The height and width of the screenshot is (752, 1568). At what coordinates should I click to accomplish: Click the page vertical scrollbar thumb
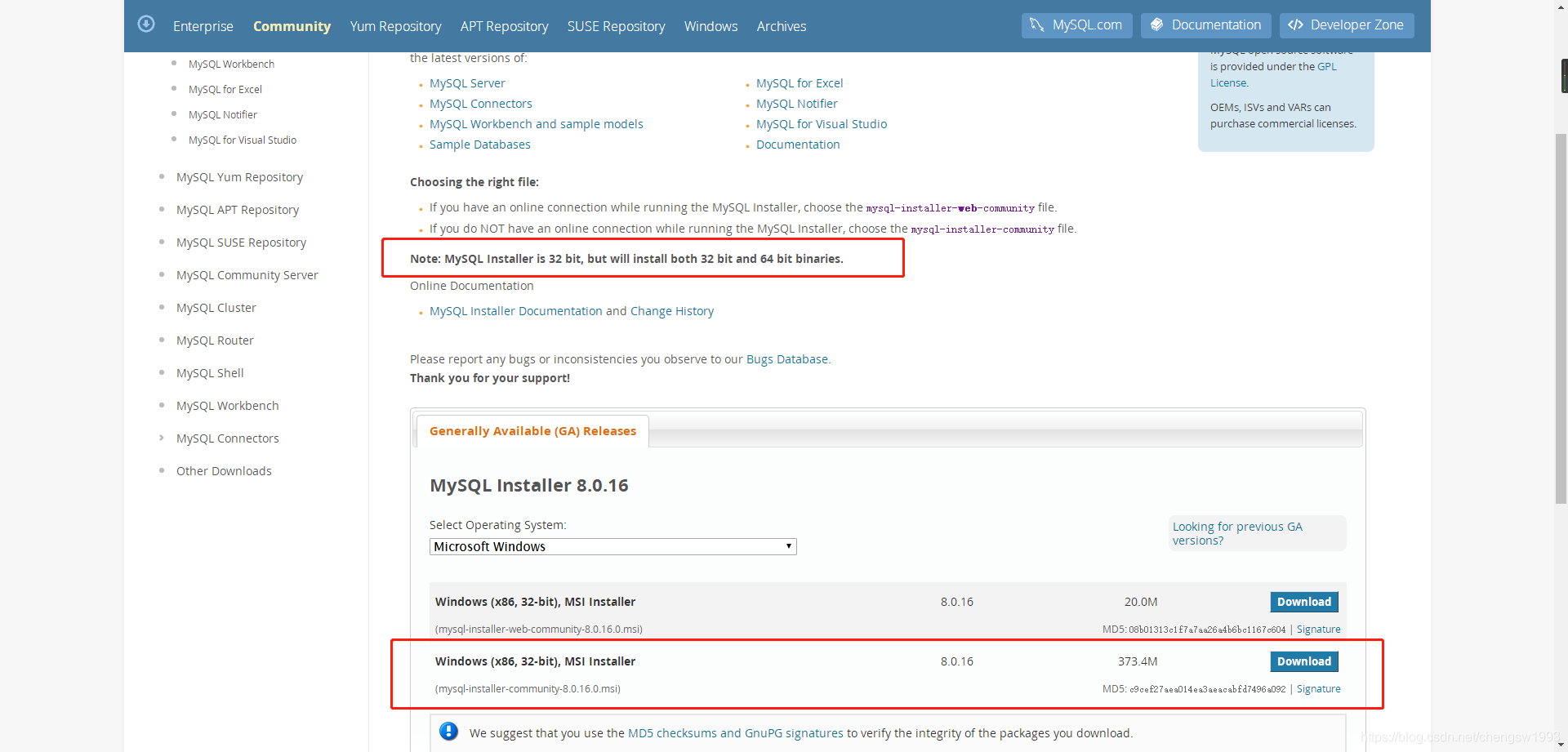[x=1561, y=318]
